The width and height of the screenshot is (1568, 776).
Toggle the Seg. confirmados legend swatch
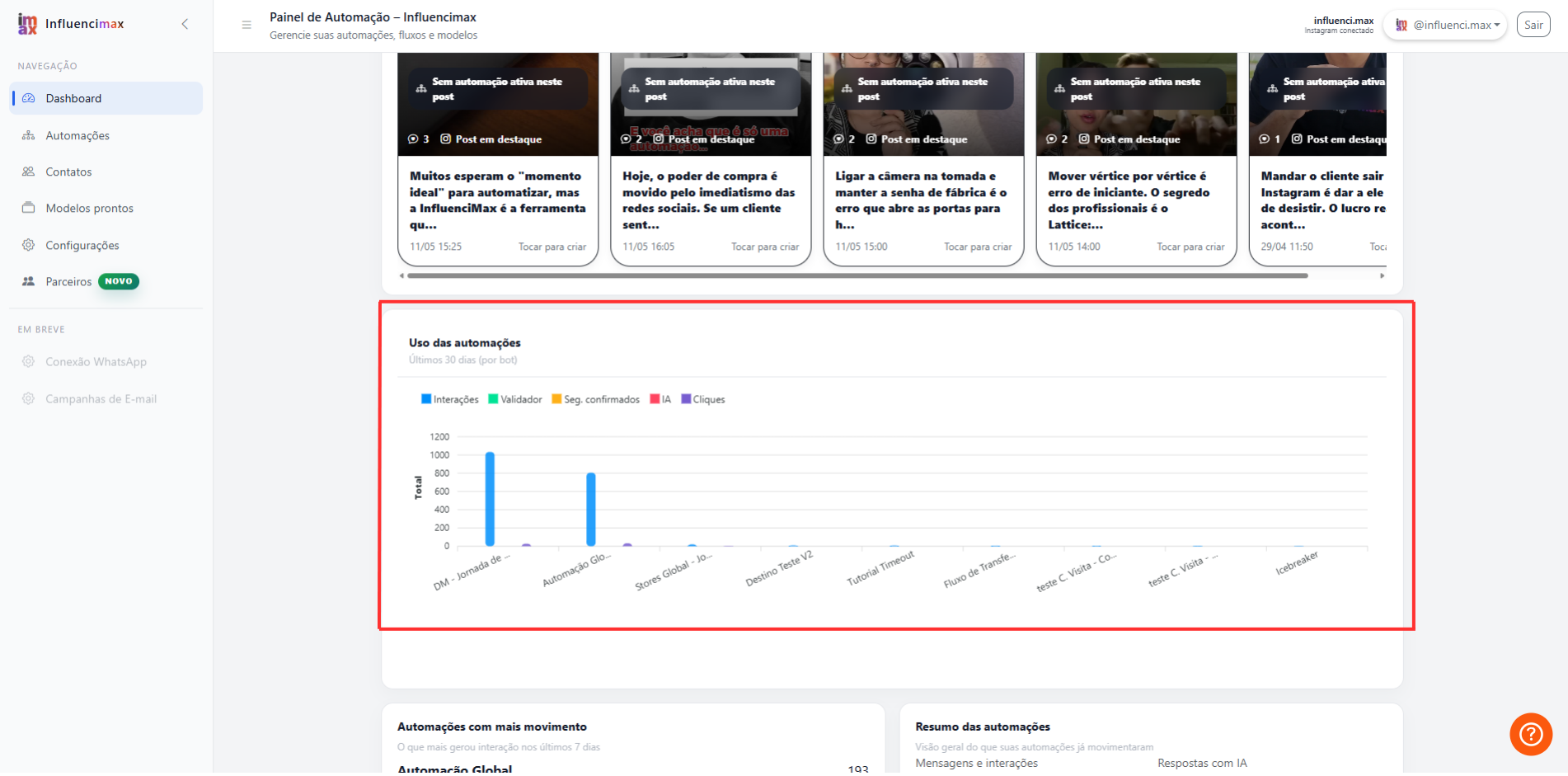[556, 399]
